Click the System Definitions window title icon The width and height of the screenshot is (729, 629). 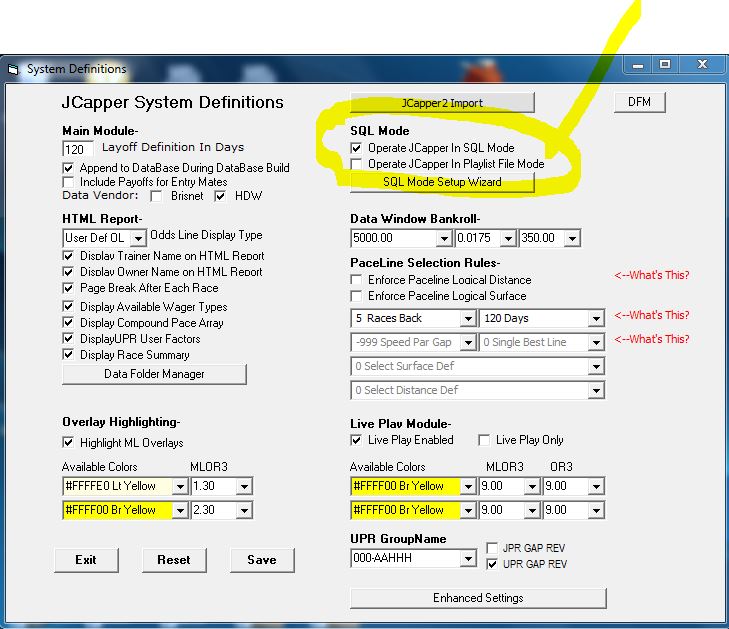(x=13, y=69)
